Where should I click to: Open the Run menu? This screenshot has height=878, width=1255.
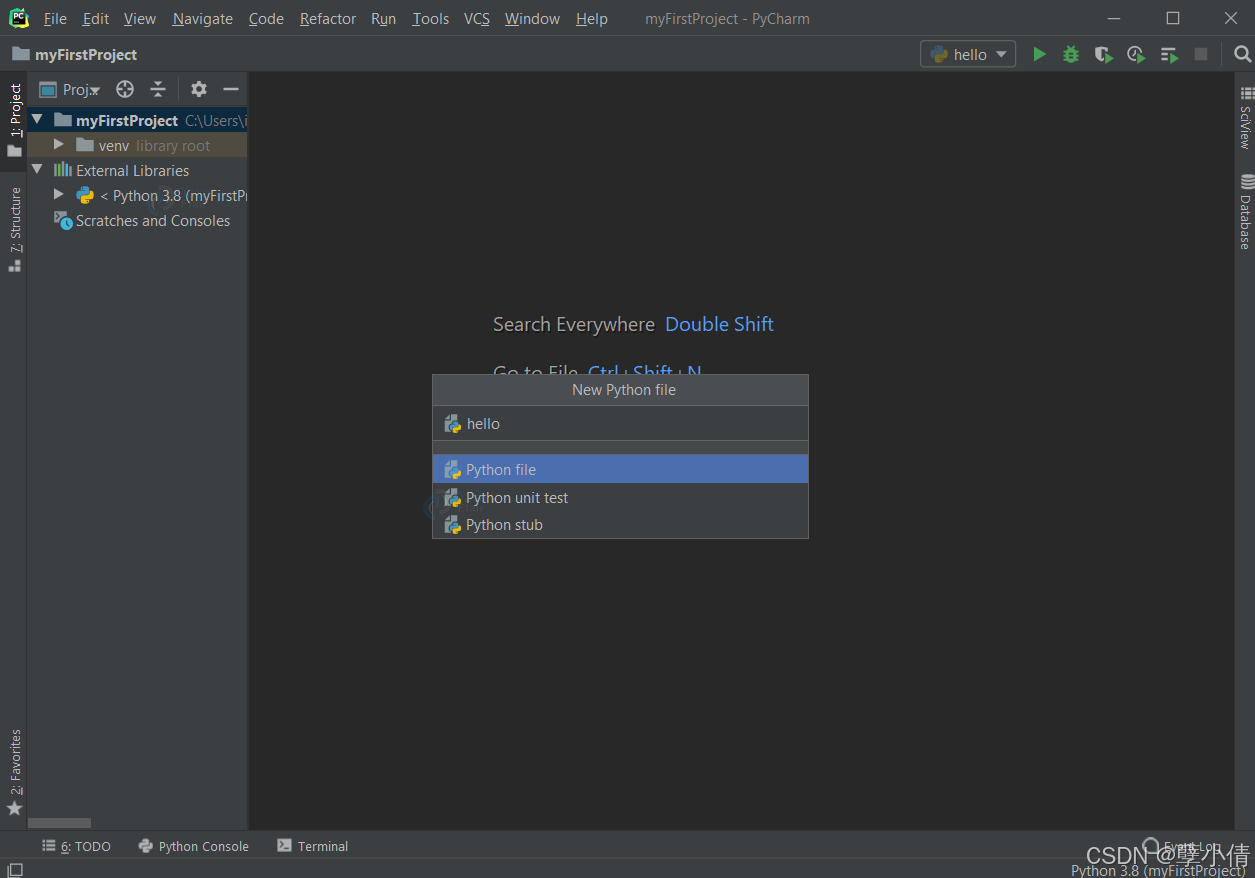(383, 19)
